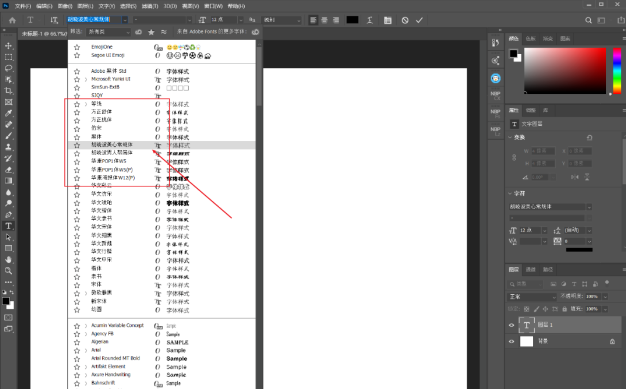Select the Pen tool
The image size is (626, 389).
pyautogui.click(x=8, y=214)
